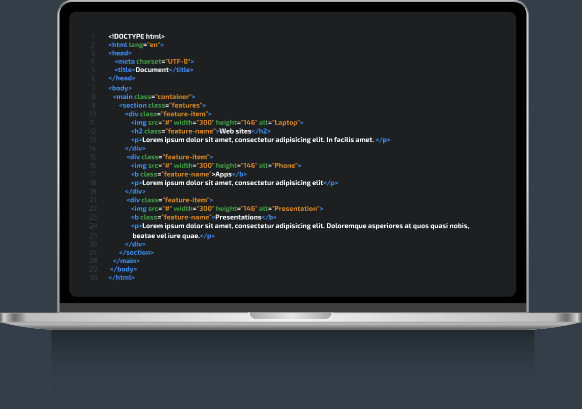Click the beatae vel iure quae line
Viewport: 582px width, 409px height.
pyautogui.click(x=173, y=236)
